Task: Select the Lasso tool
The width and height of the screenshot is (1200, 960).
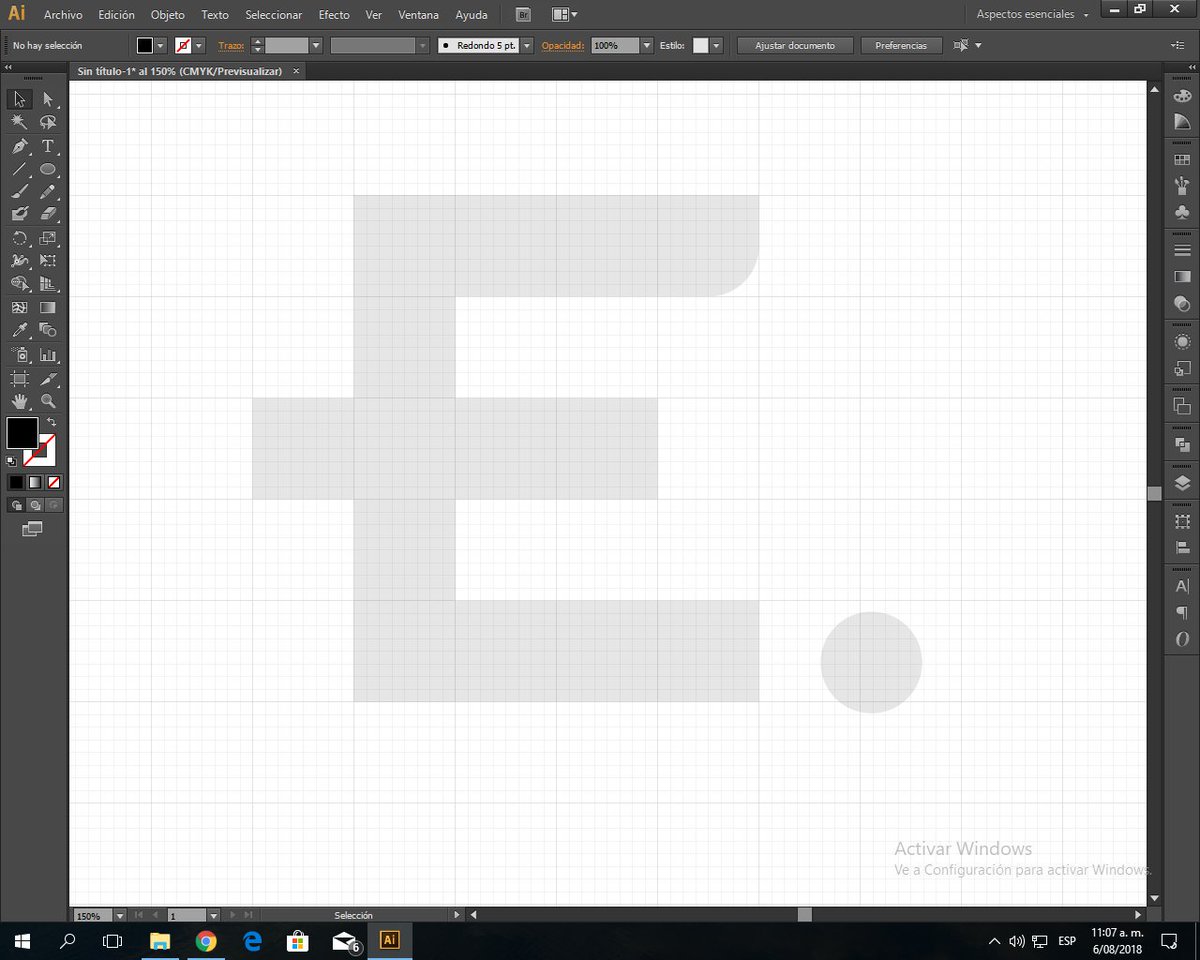Action: point(48,122)
